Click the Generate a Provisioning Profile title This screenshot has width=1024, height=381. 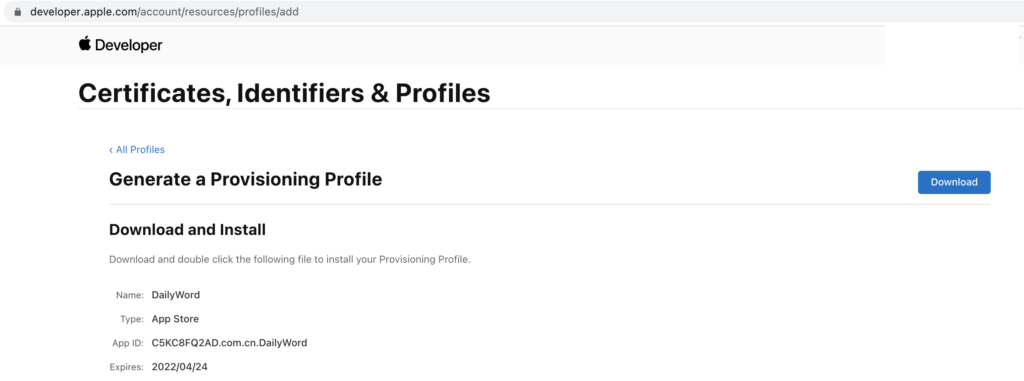tap(245, 179)
